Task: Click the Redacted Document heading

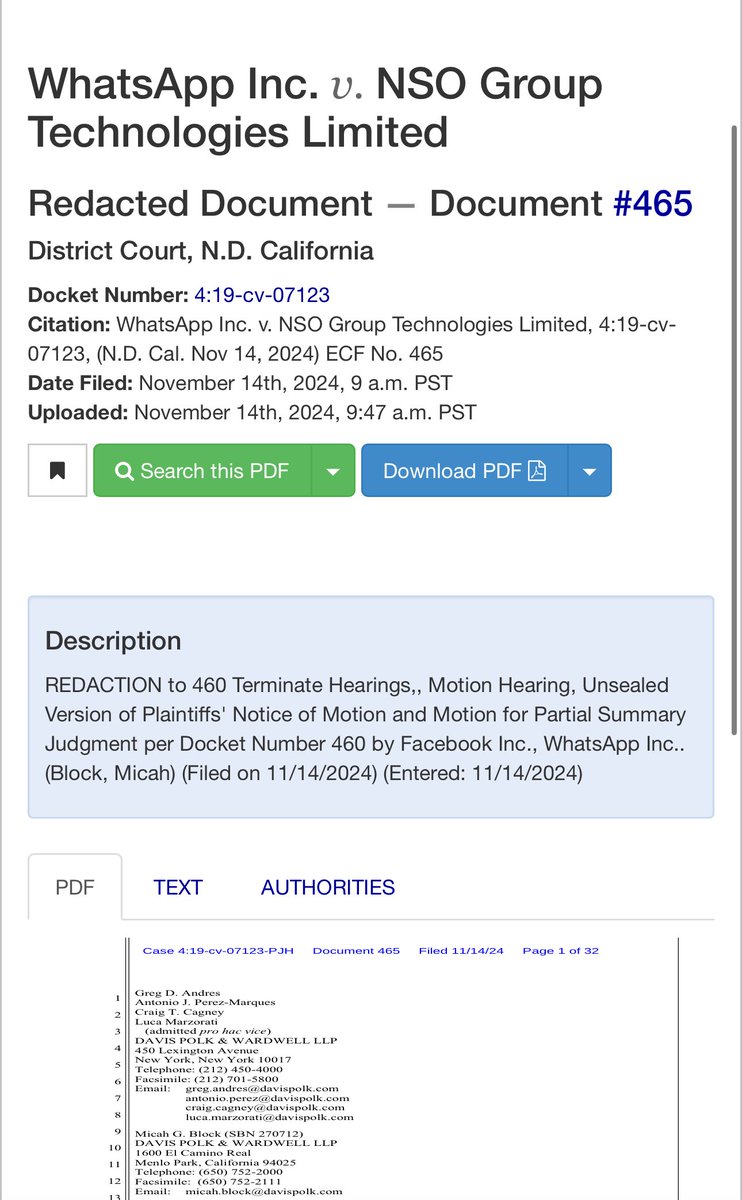Action: pos(200,203)
